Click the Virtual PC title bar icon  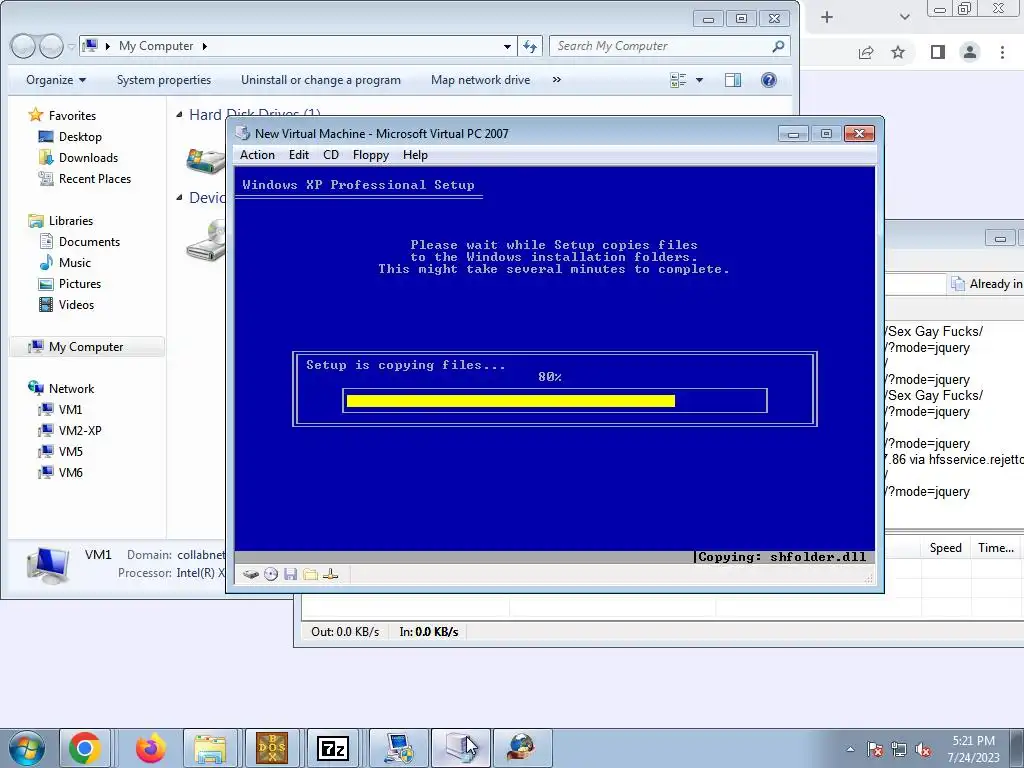[x=243, y=133]
